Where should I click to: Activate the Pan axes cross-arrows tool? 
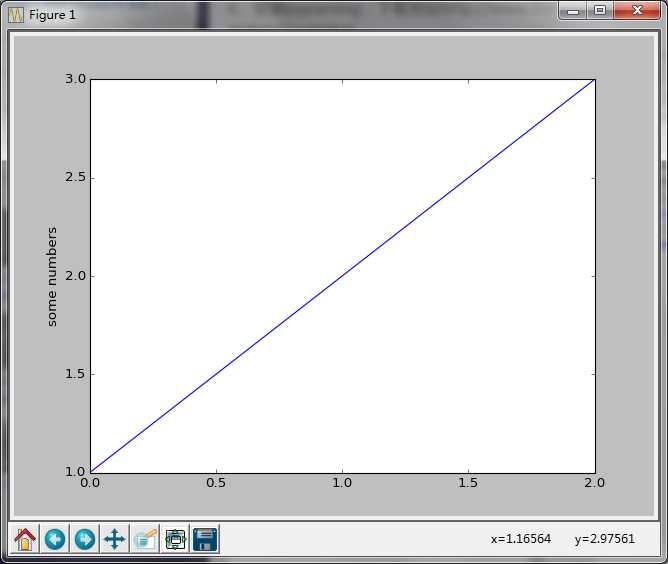coord(115,539)
